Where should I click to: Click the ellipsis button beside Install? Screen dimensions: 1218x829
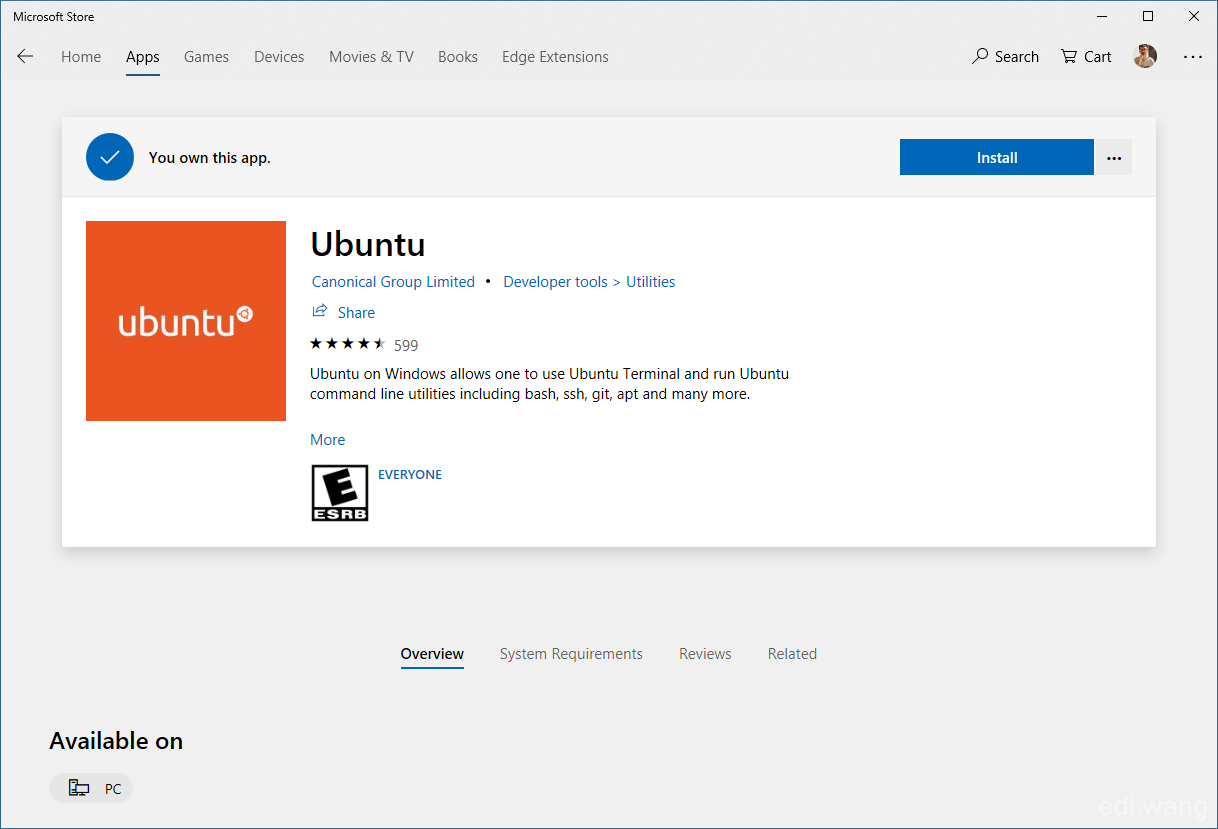[1114, 158]
